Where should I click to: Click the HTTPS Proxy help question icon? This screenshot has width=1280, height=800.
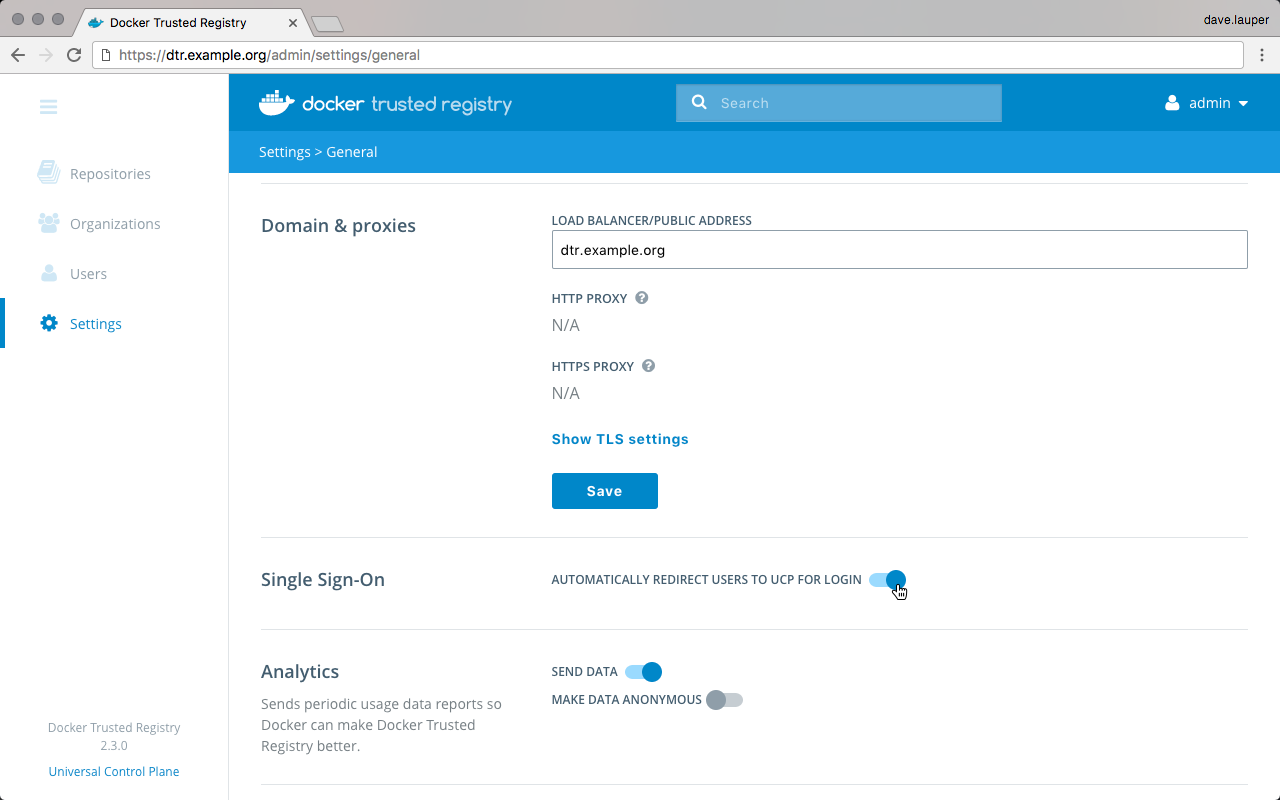coord(648,366)
